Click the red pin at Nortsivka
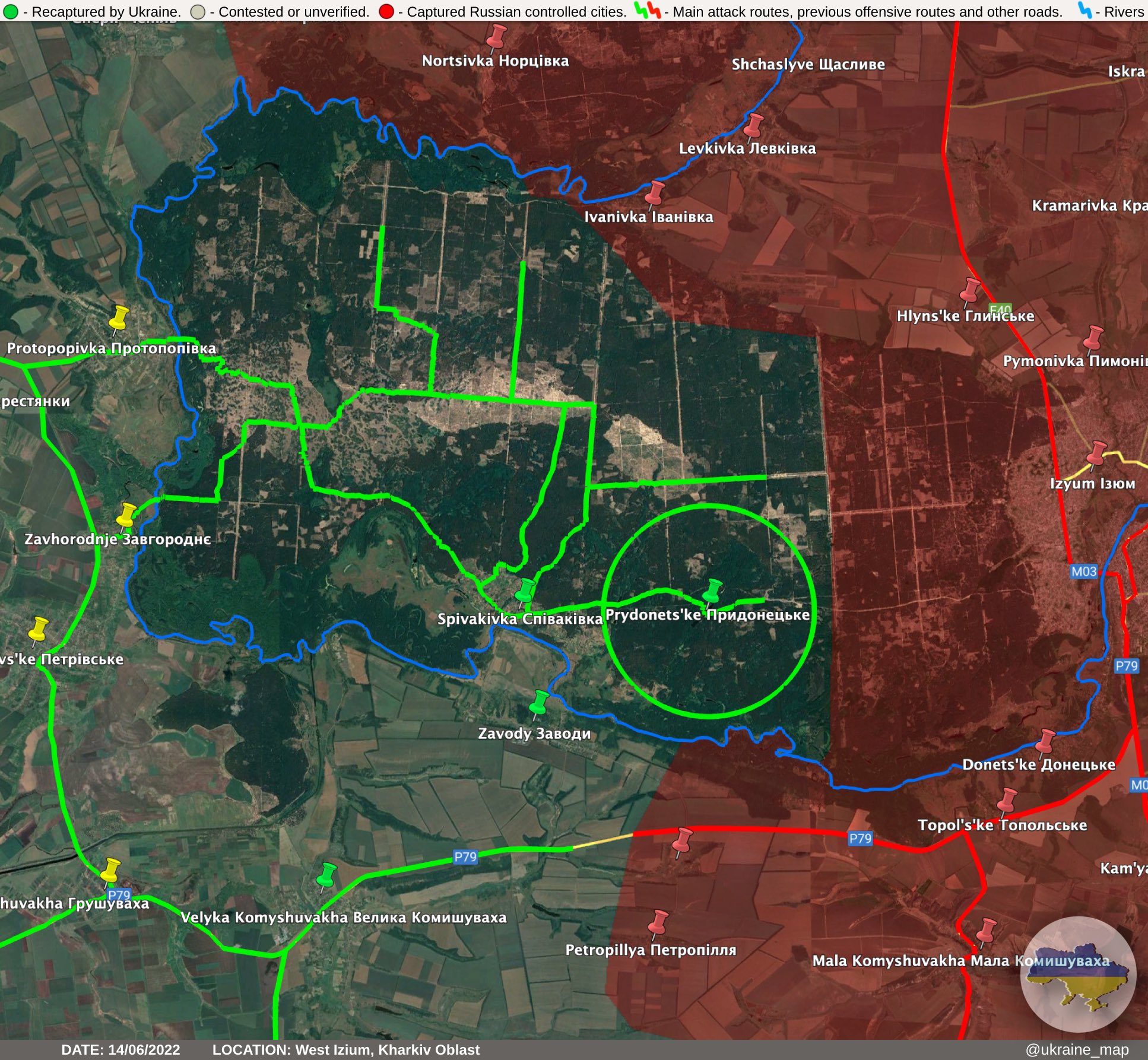The height and width of the screenshot is (1060, 1148). [496, 36]
